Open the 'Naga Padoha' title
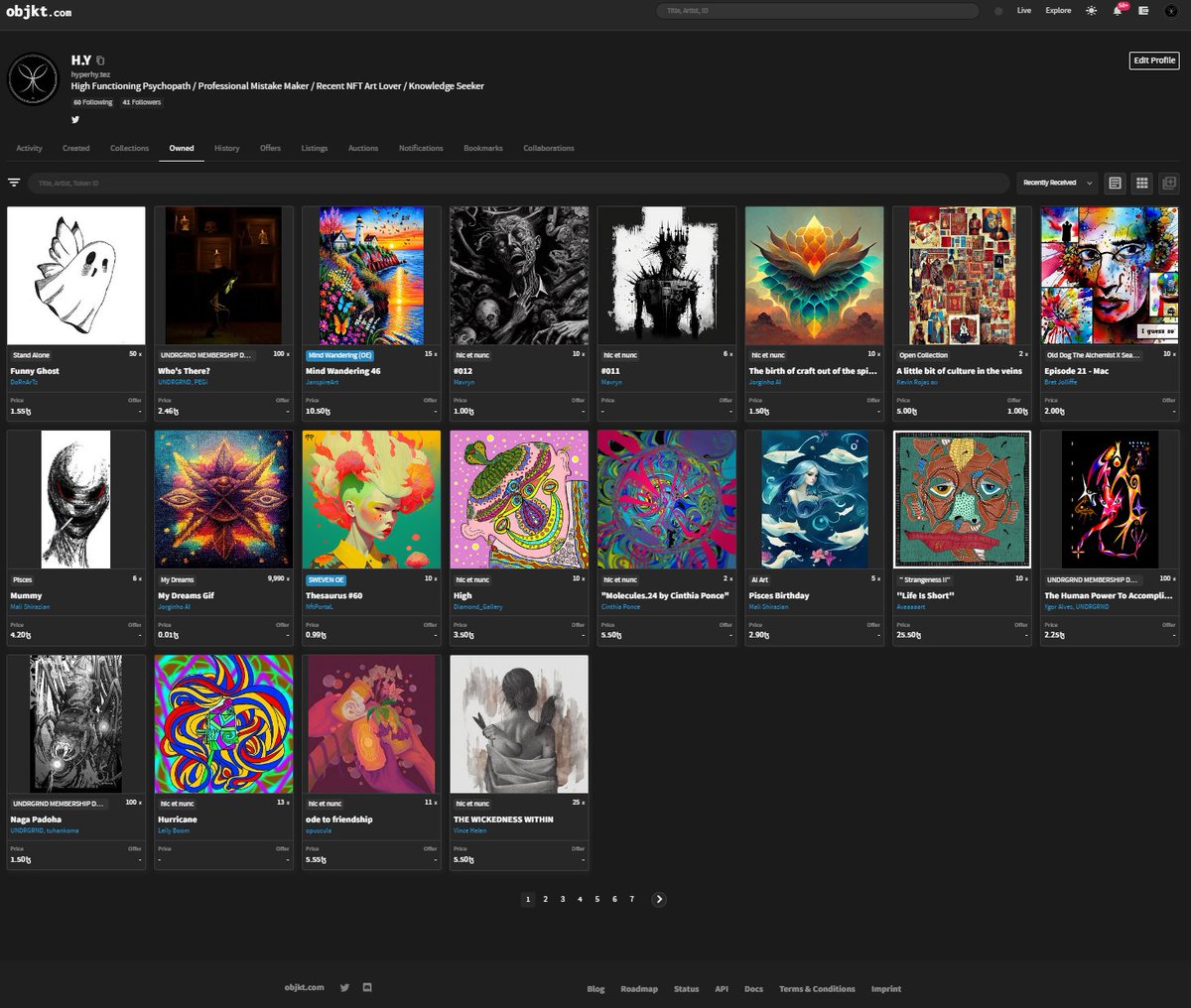1191x1008 pixels. click(x=36, y=819)
